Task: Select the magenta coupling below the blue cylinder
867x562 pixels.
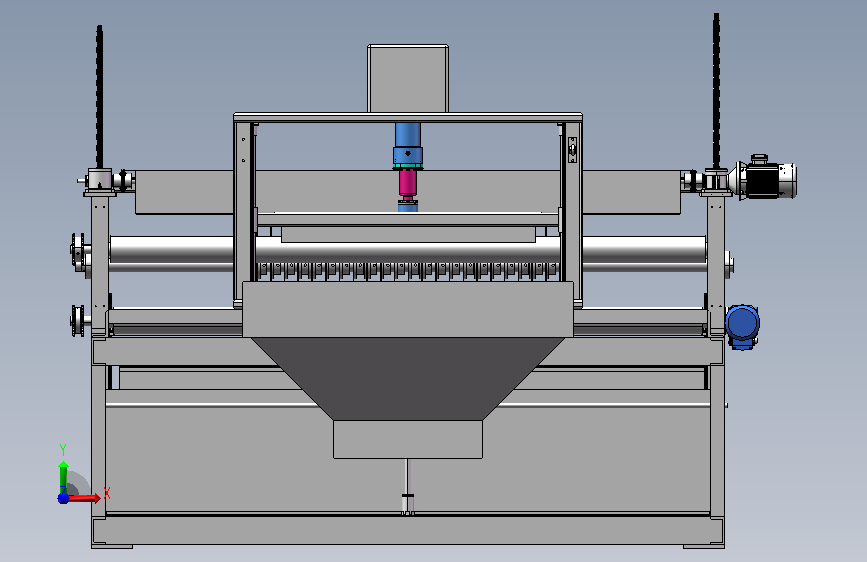Action: 408,184
